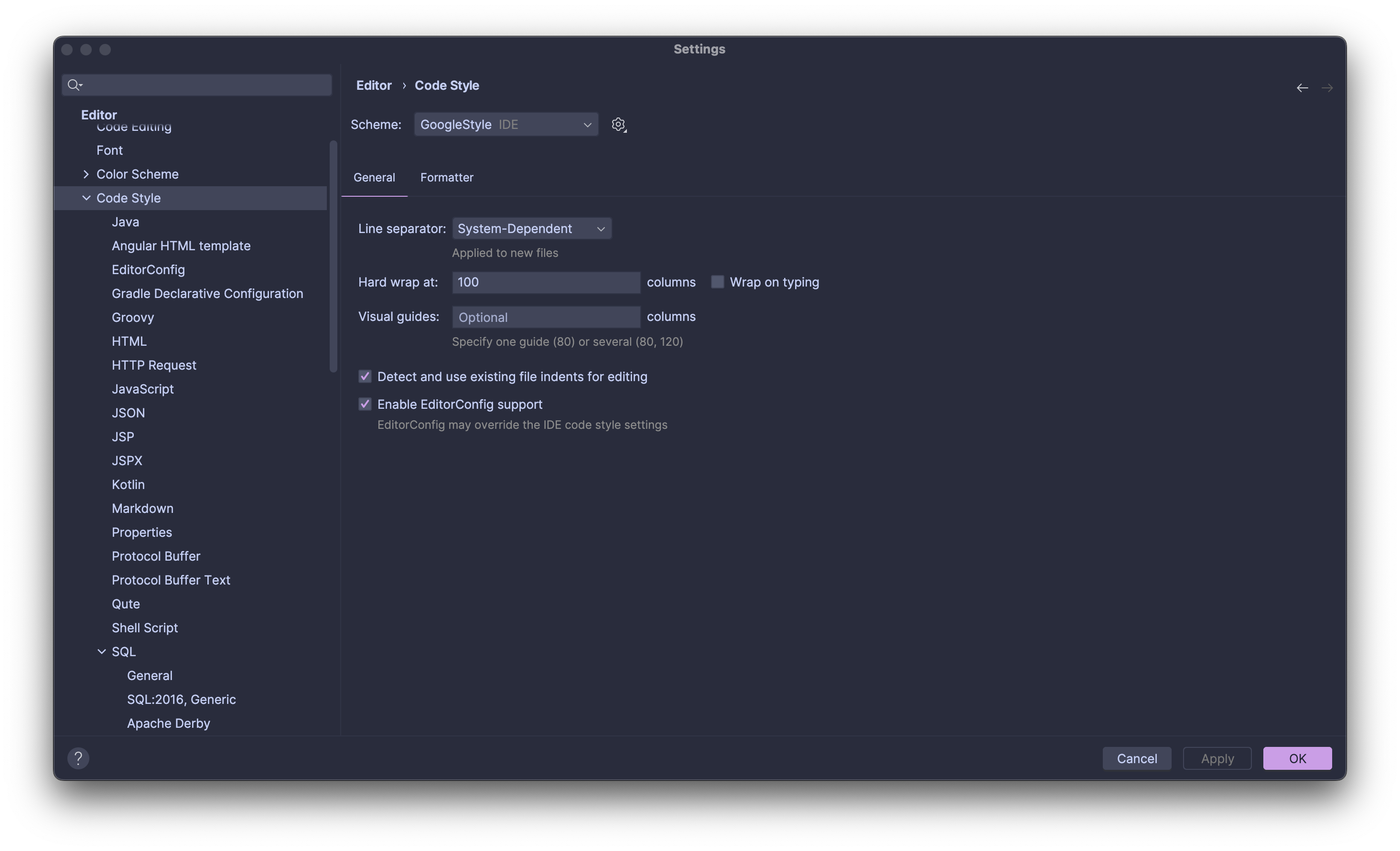Open the Scheme GoogleStyle dropdown

tap(506, 124)
